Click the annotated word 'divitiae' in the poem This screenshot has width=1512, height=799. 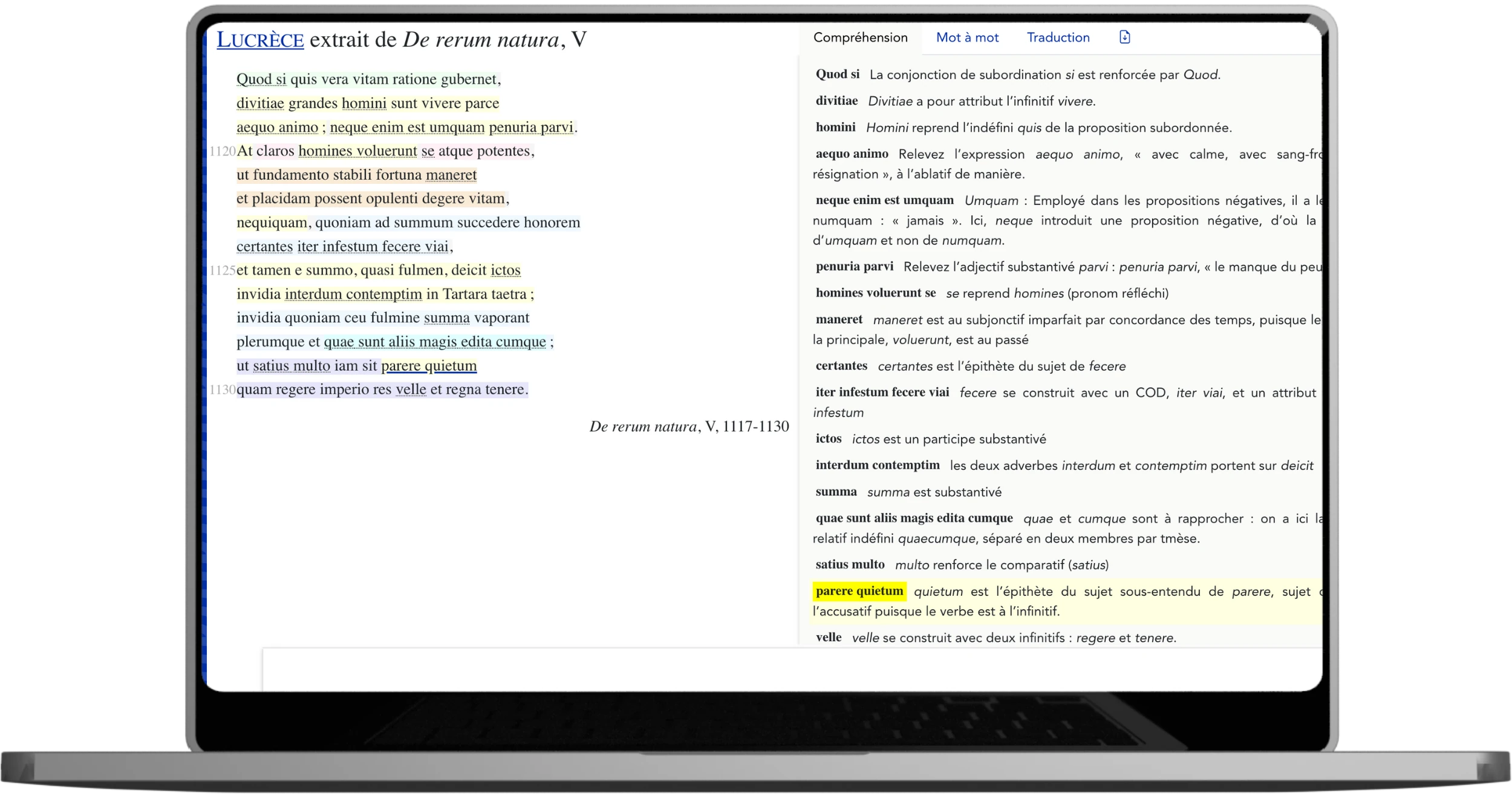coord(260,103)
